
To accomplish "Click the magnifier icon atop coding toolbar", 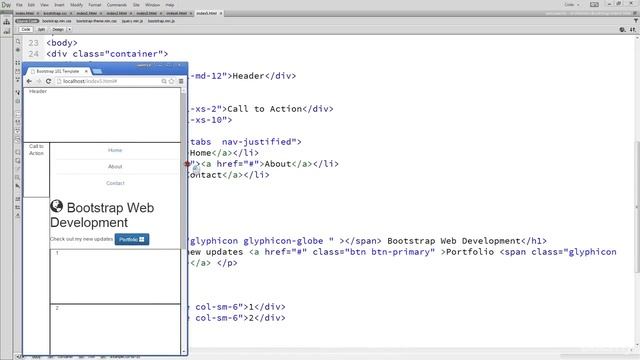I will click(x=18, y=42).
